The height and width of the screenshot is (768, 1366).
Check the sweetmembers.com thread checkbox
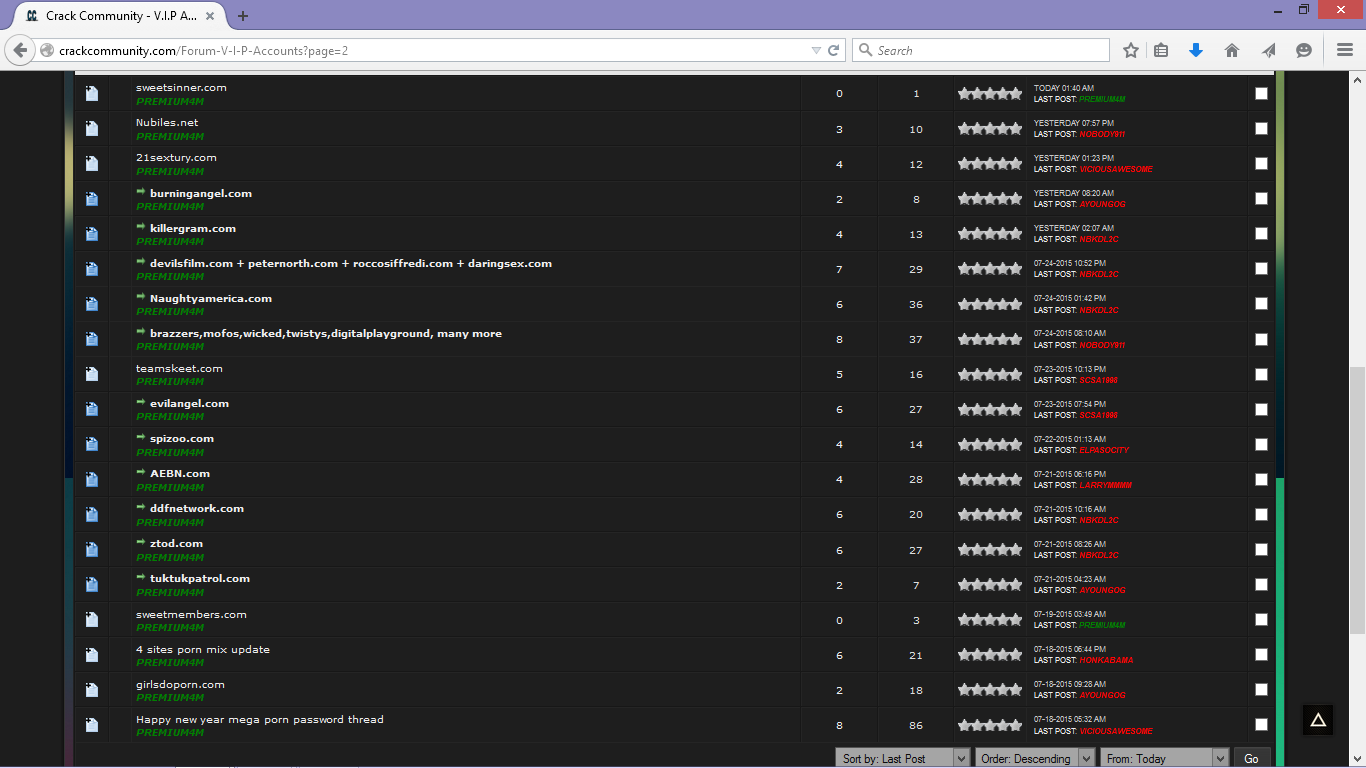pyautogui.click(x=1261, y=619)
